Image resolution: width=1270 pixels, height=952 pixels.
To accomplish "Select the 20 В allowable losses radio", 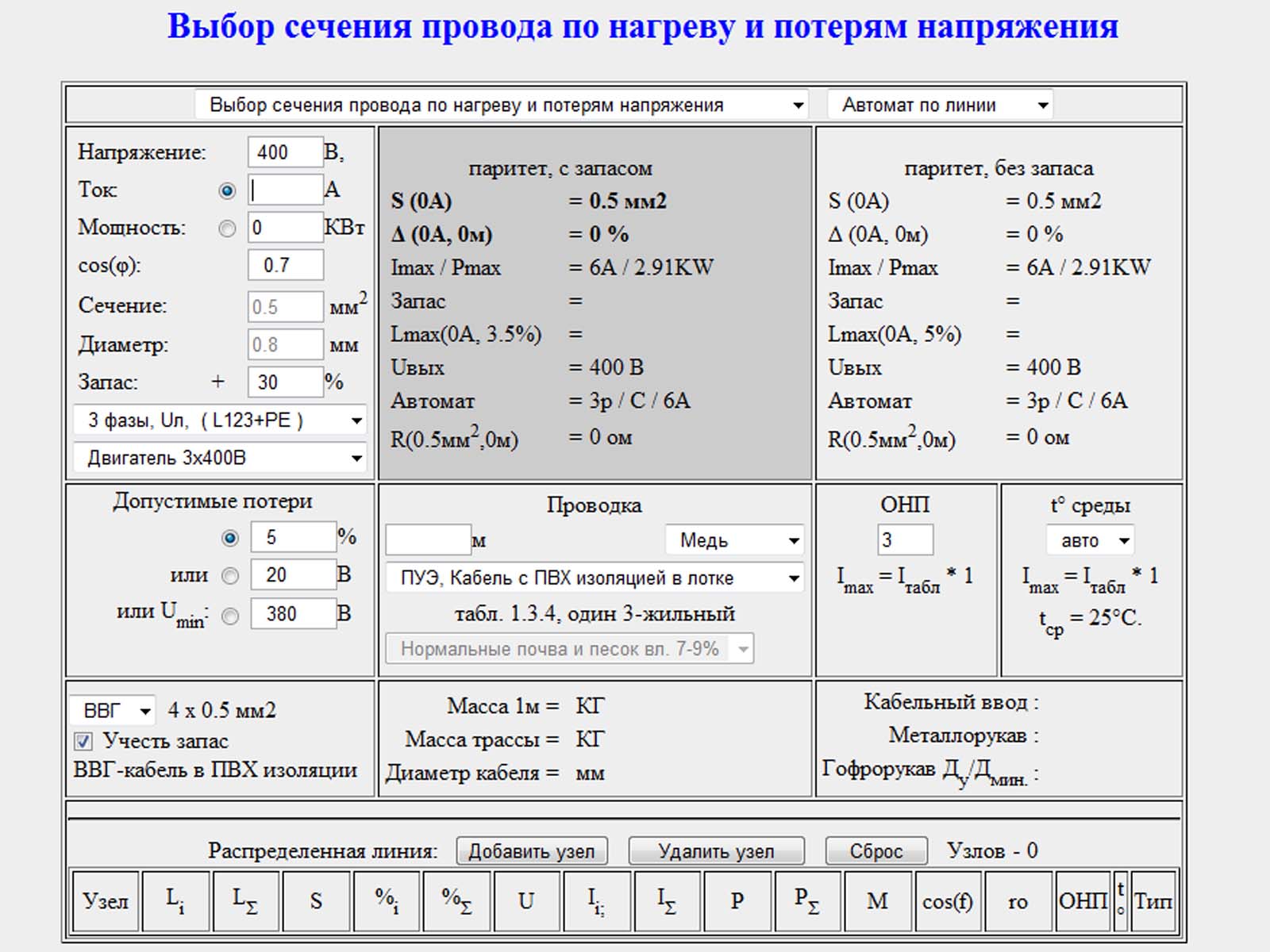I will [x=230, y=576].
